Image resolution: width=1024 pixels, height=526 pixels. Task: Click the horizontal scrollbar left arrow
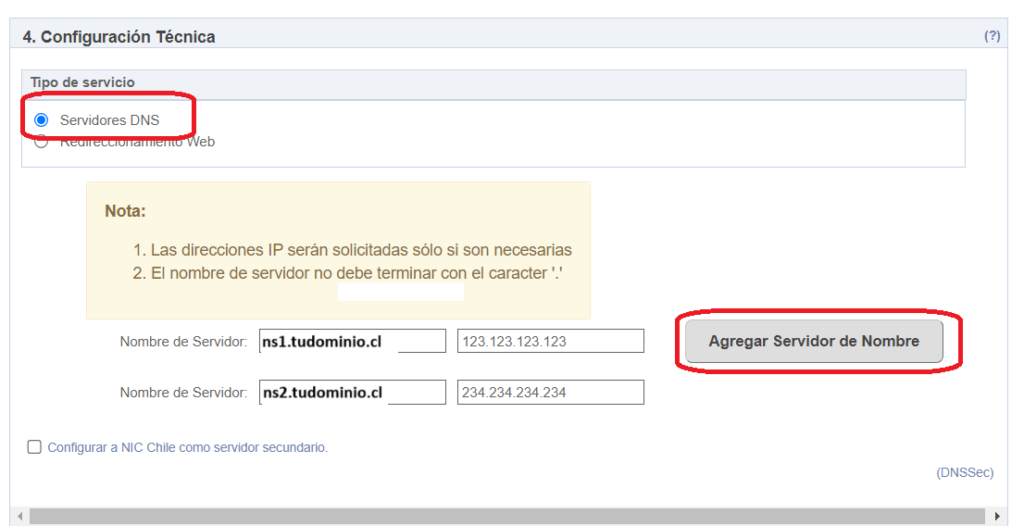[x=20, y=516]
